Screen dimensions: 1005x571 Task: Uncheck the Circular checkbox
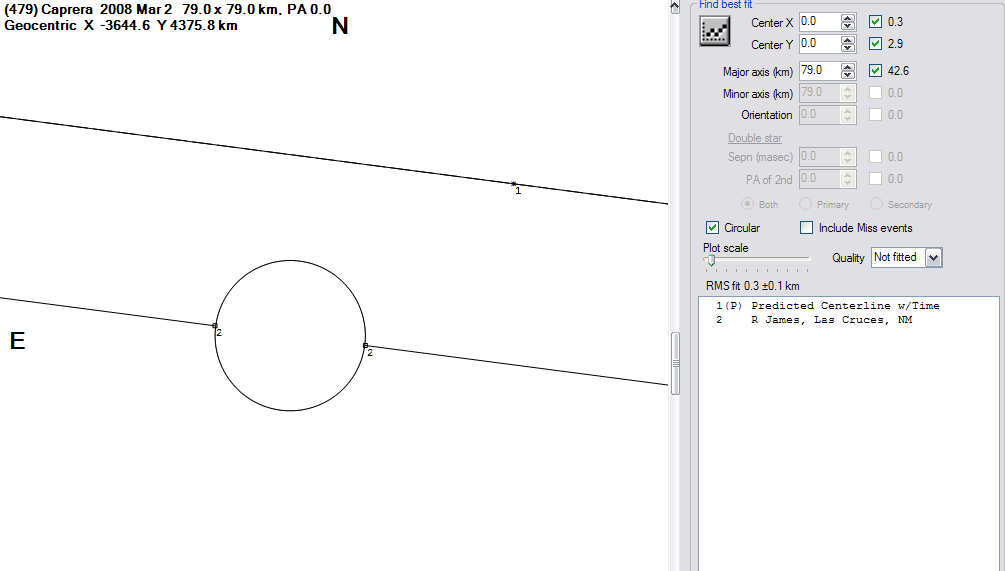click(712, 228)
